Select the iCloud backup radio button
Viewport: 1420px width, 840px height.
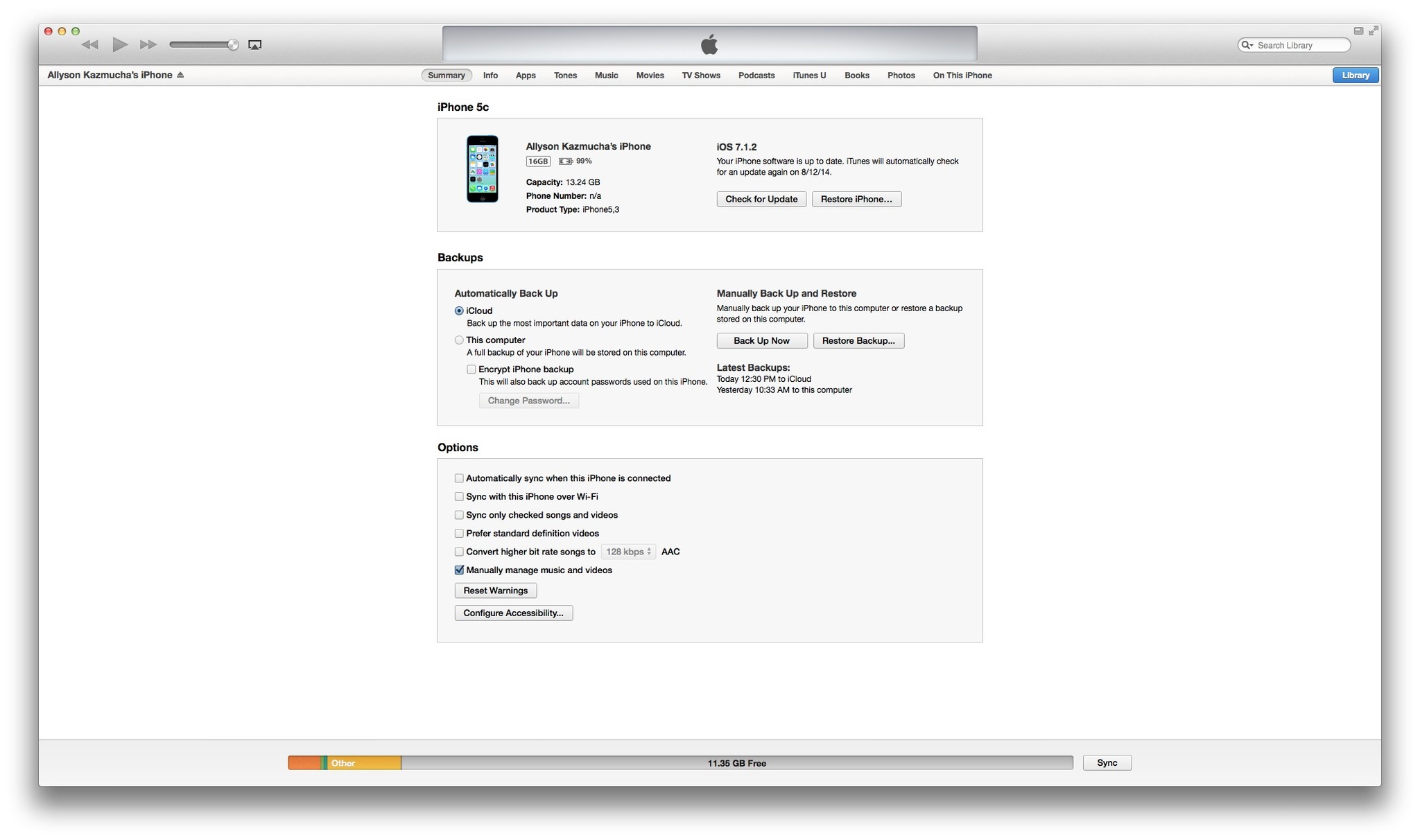click(x=459, y=311)
